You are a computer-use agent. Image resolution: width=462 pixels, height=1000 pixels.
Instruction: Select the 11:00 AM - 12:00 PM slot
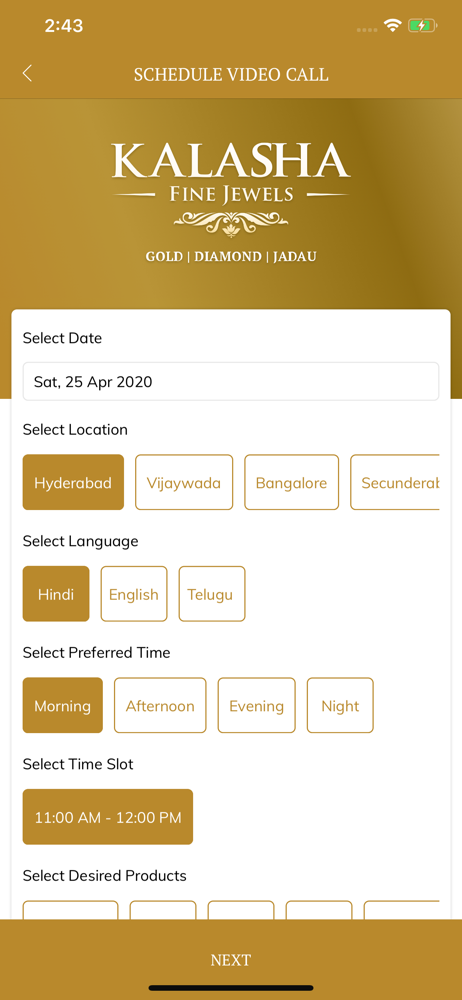click(x=108, y=817)
